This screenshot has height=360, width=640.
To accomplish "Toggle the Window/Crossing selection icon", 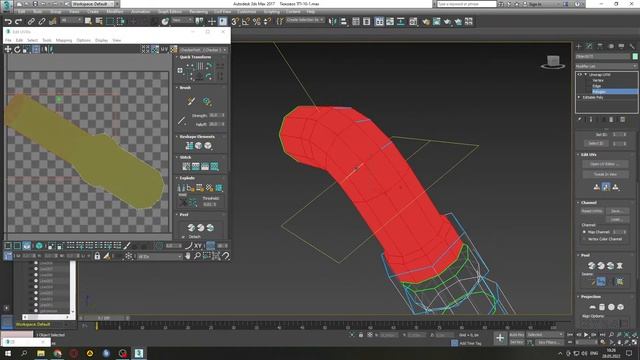I will pos(121,21).
